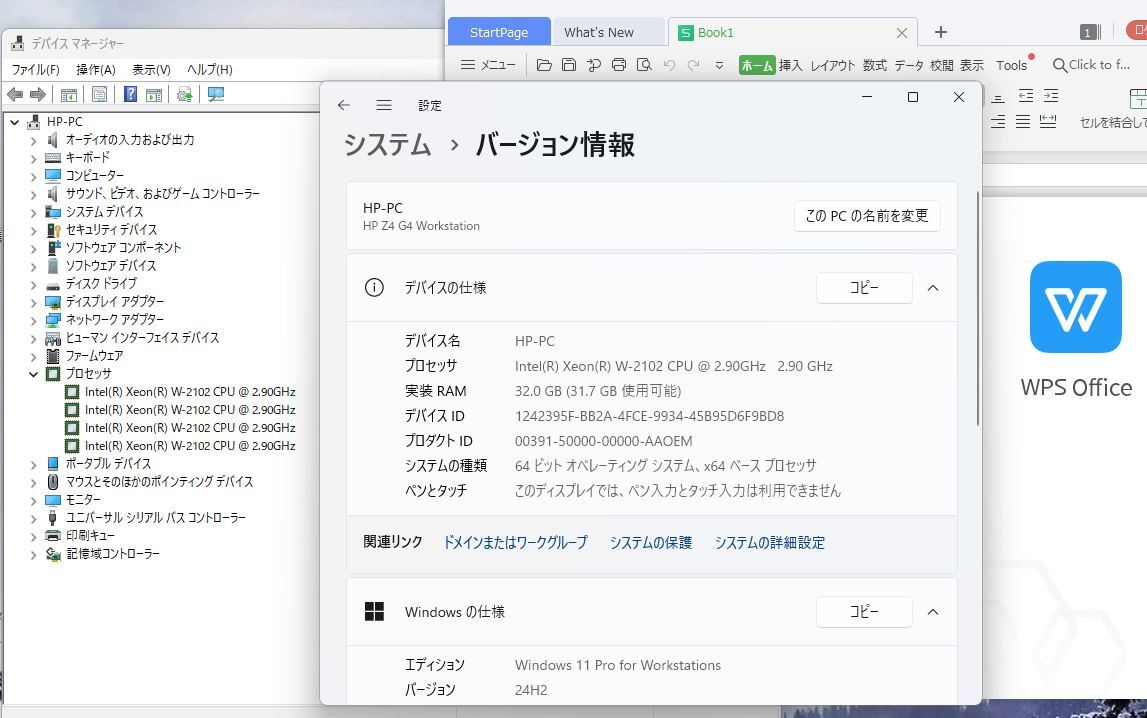
Task: Add a new tab with the plus icon
Action: [x=941, y=32]
